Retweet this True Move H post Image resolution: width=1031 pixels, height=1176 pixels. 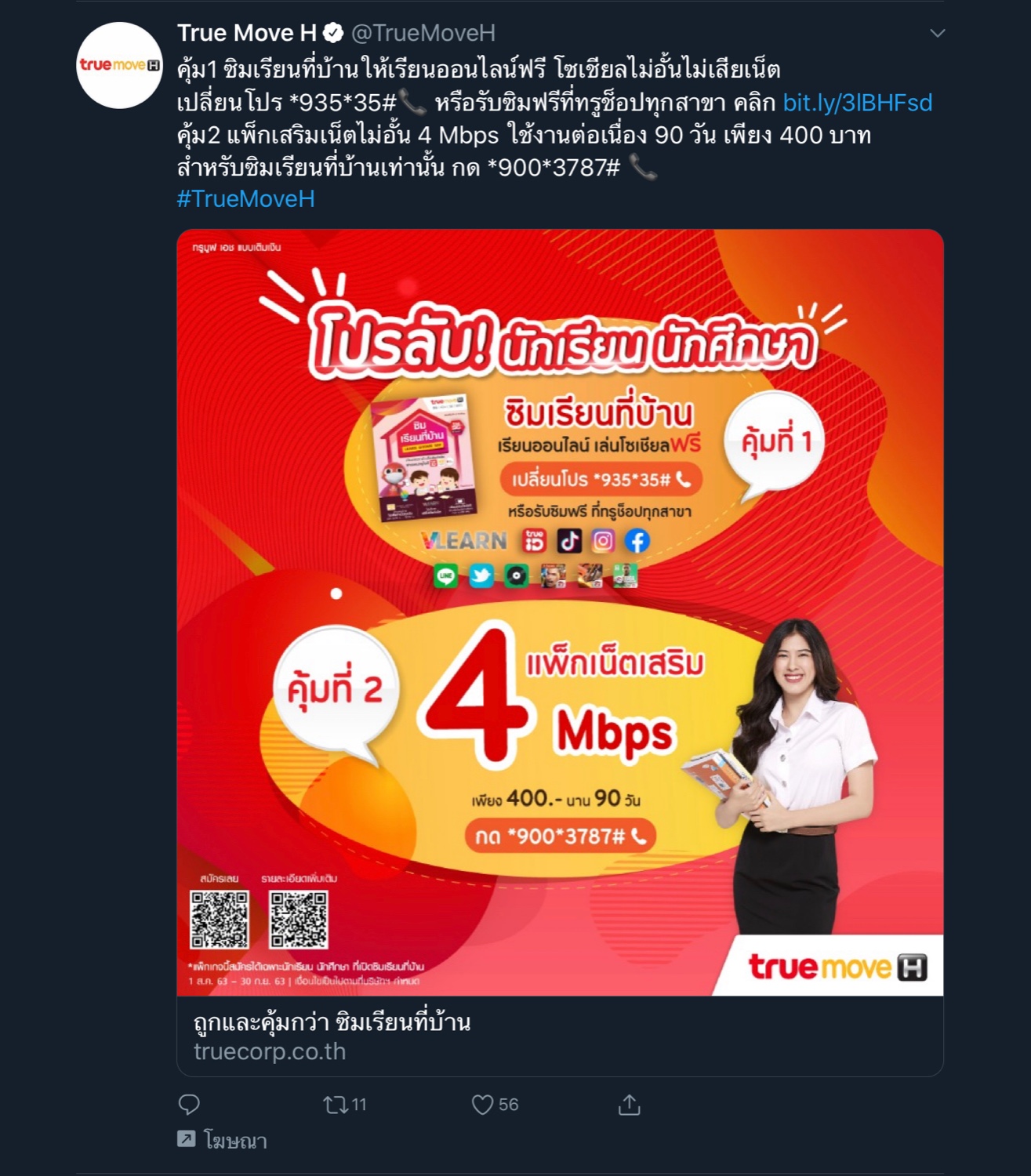[335, 1105]
